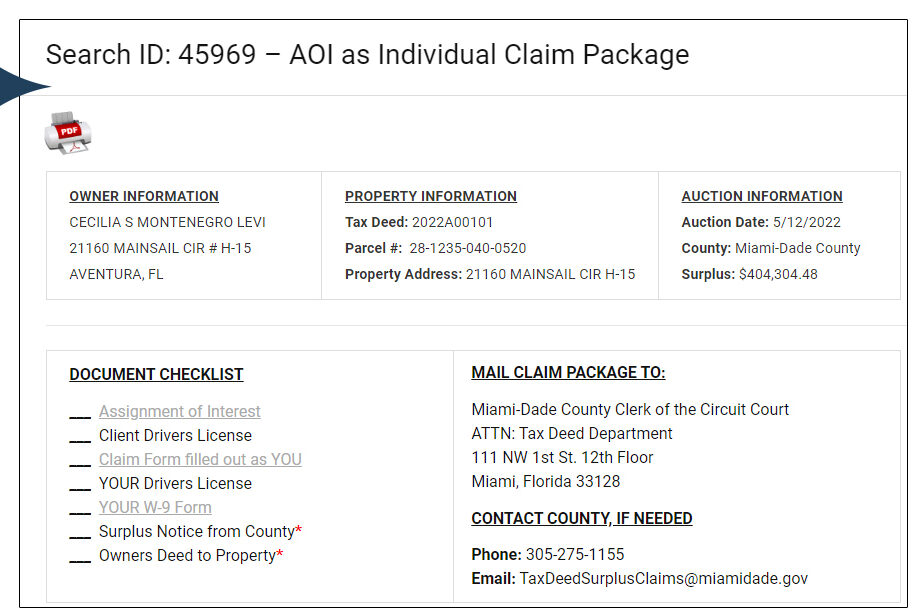Click the MAIL CLAIM PACKAGE TO heading
Image resolution: width=917 pixels, height=611 pixels.
568,372
